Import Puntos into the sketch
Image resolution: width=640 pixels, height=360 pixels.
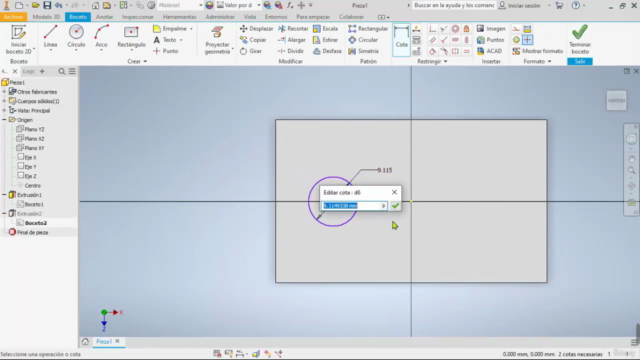tap(491, 40)
